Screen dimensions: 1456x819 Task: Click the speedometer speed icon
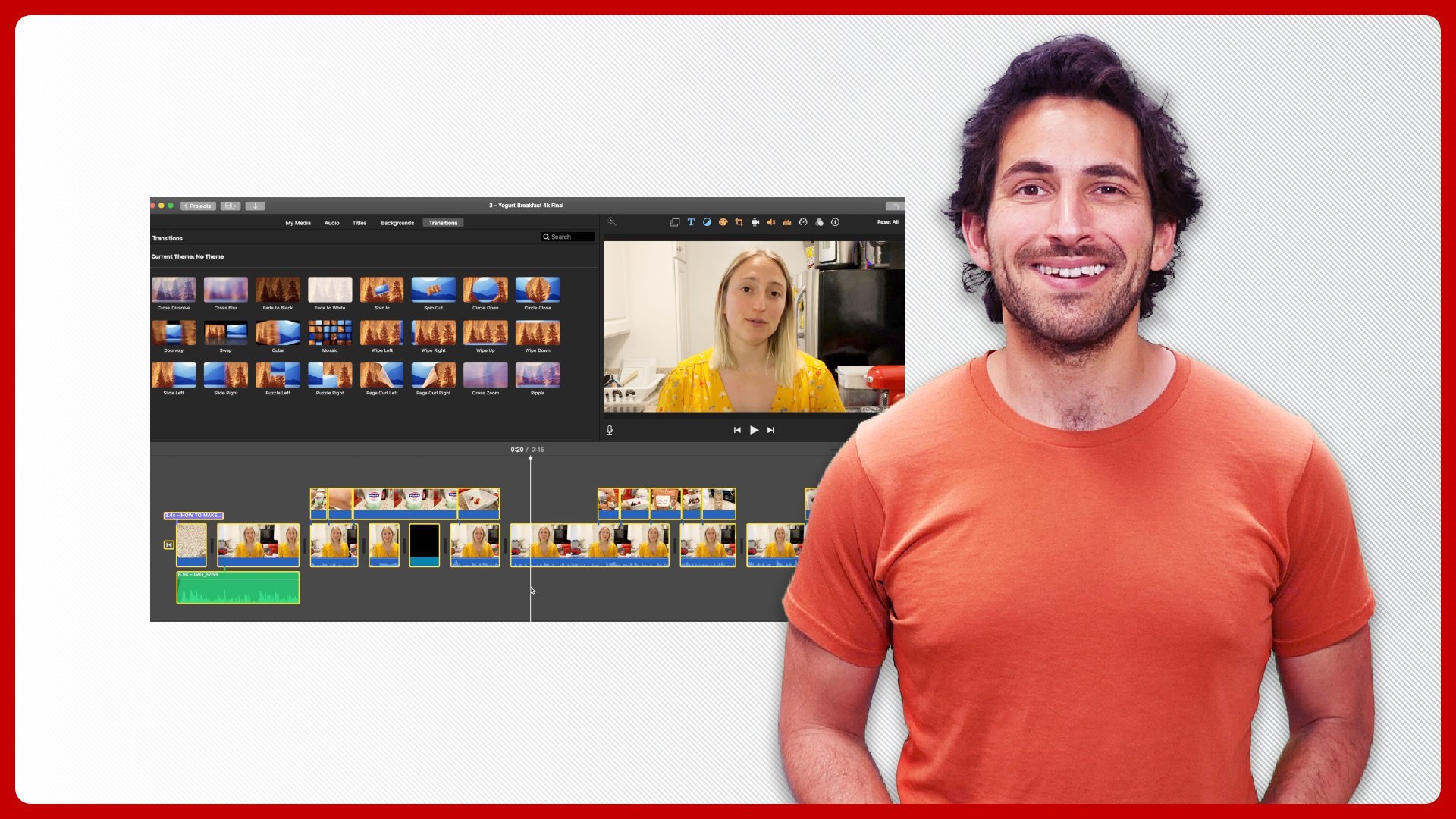[803, 222]
